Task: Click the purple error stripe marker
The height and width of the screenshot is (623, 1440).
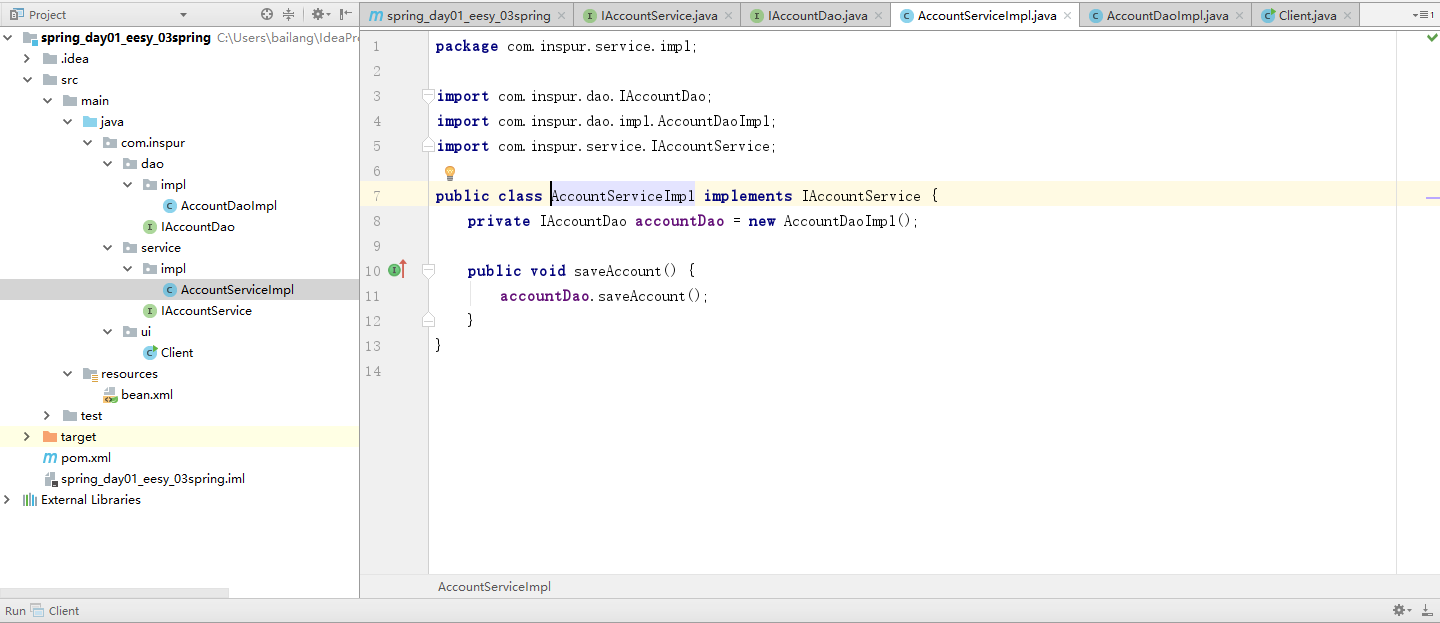Action: (1432, 198)
